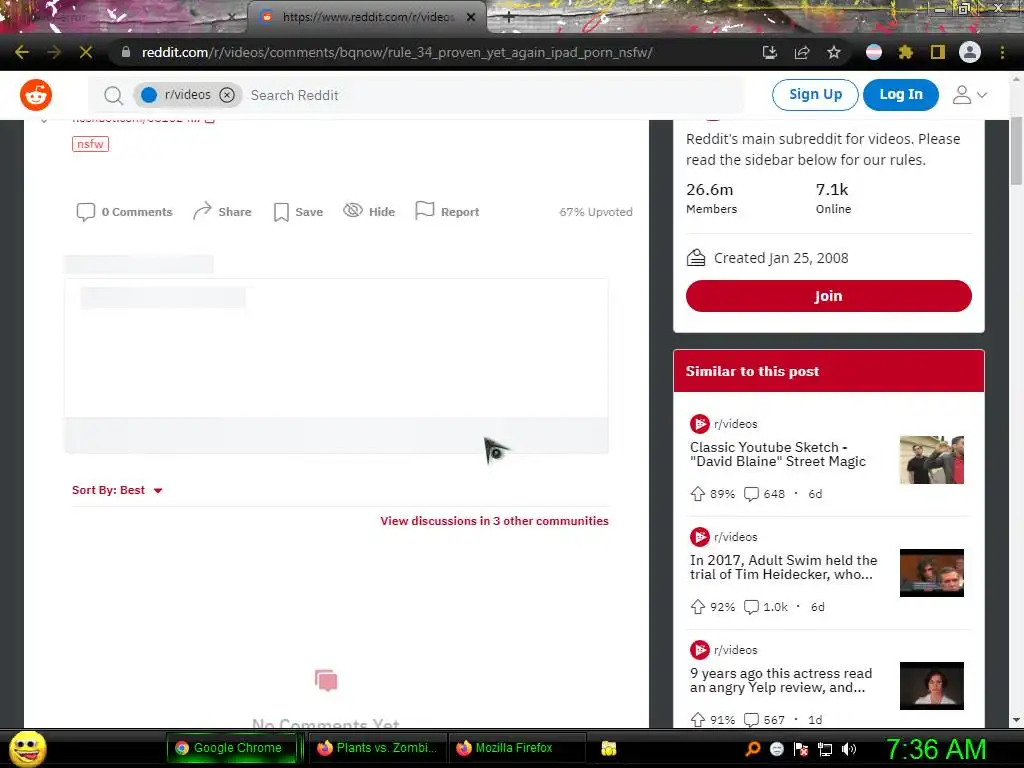Click the network tray icon
The width and height of the screenshot is (1024, 768).
(825, 749)
